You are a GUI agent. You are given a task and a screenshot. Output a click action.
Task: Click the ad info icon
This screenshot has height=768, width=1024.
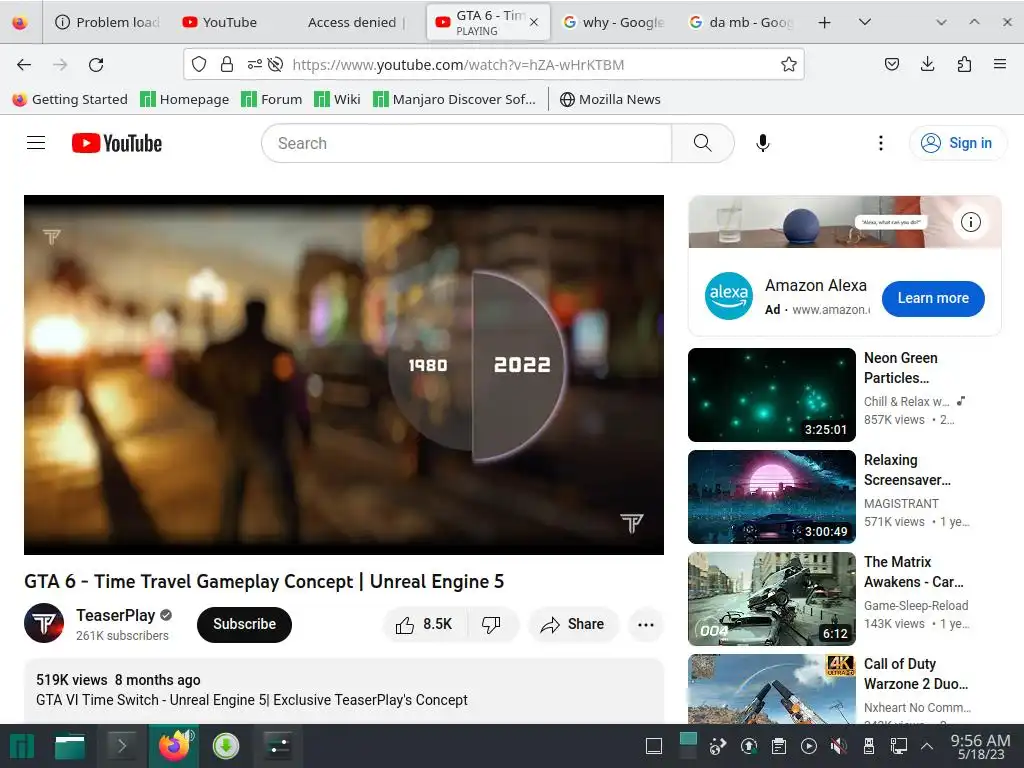click(x=970, y=222)
